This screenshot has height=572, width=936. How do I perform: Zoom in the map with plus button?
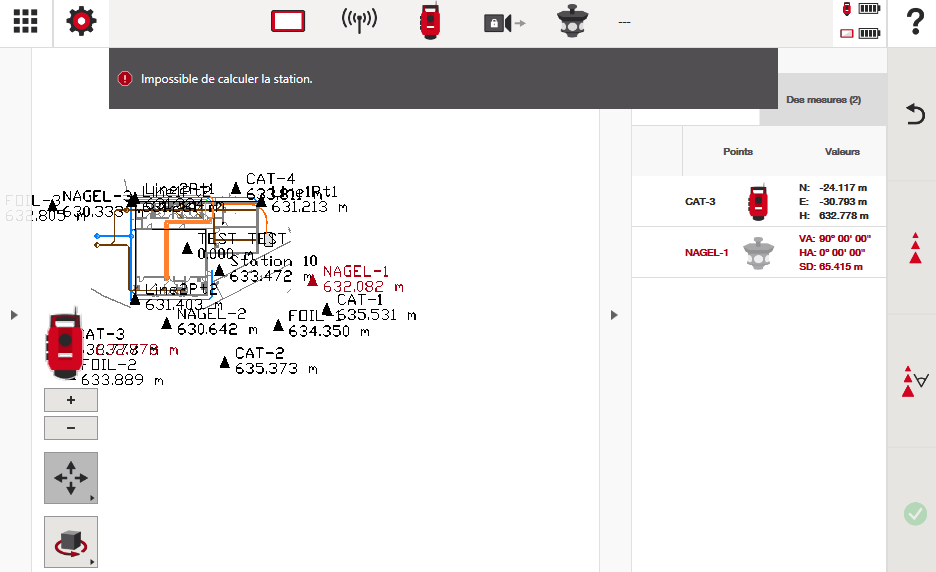tap(71, 400)
